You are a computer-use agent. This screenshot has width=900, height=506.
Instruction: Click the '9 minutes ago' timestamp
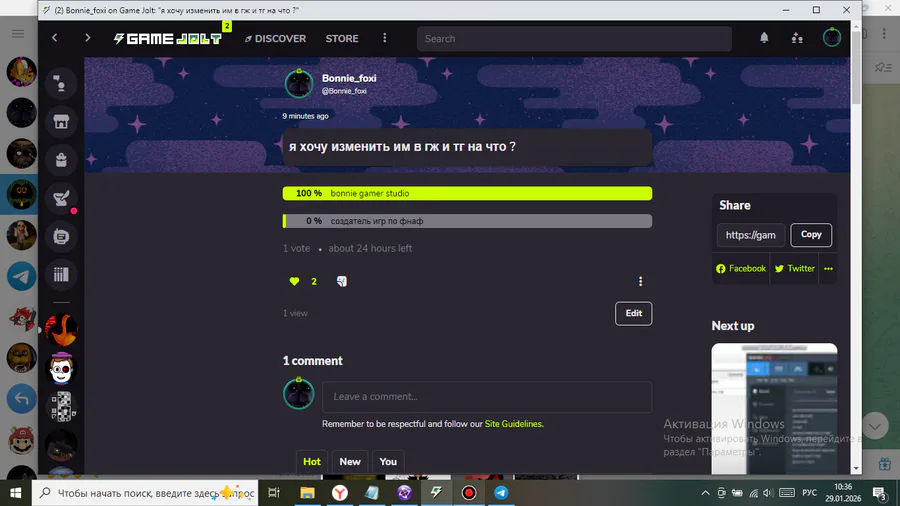(x=305, y=116)
